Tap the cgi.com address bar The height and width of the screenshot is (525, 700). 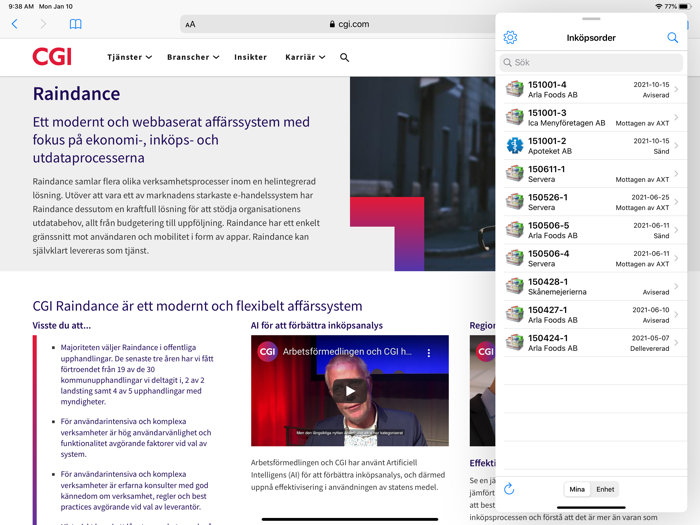349,24
